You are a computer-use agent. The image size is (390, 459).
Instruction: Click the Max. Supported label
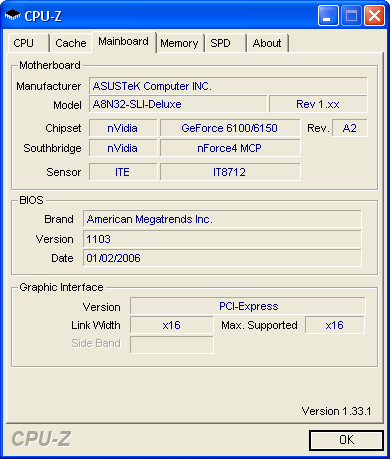click(x=259, y=325)
